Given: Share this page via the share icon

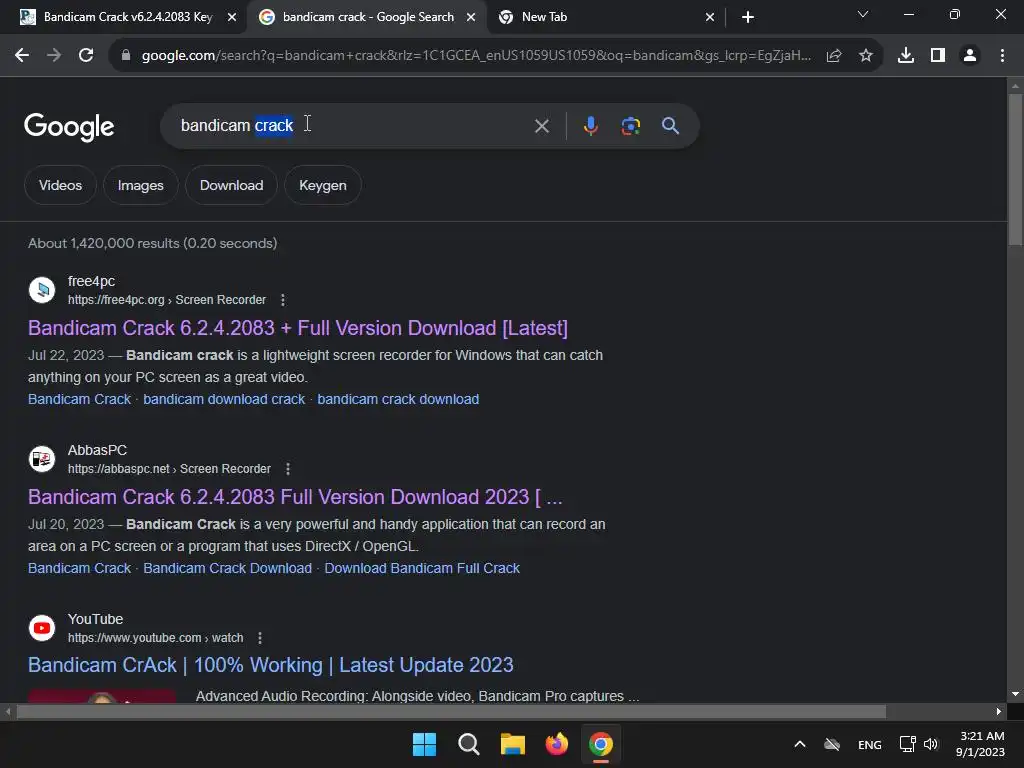Looking at the screenshot, I should [834, 56].
